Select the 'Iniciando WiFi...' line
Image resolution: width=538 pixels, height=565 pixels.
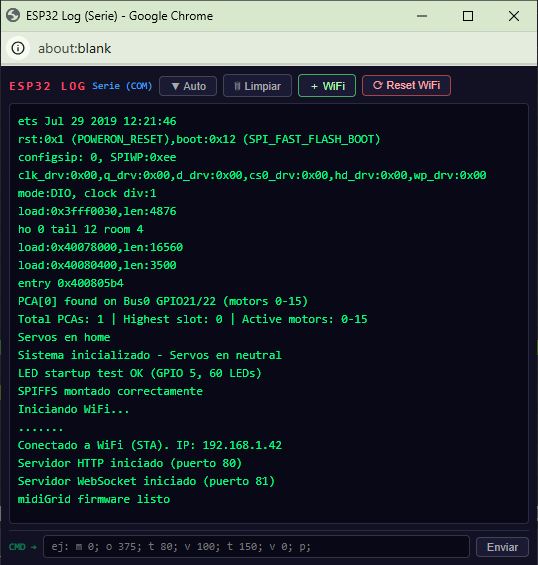pos(74,409)
